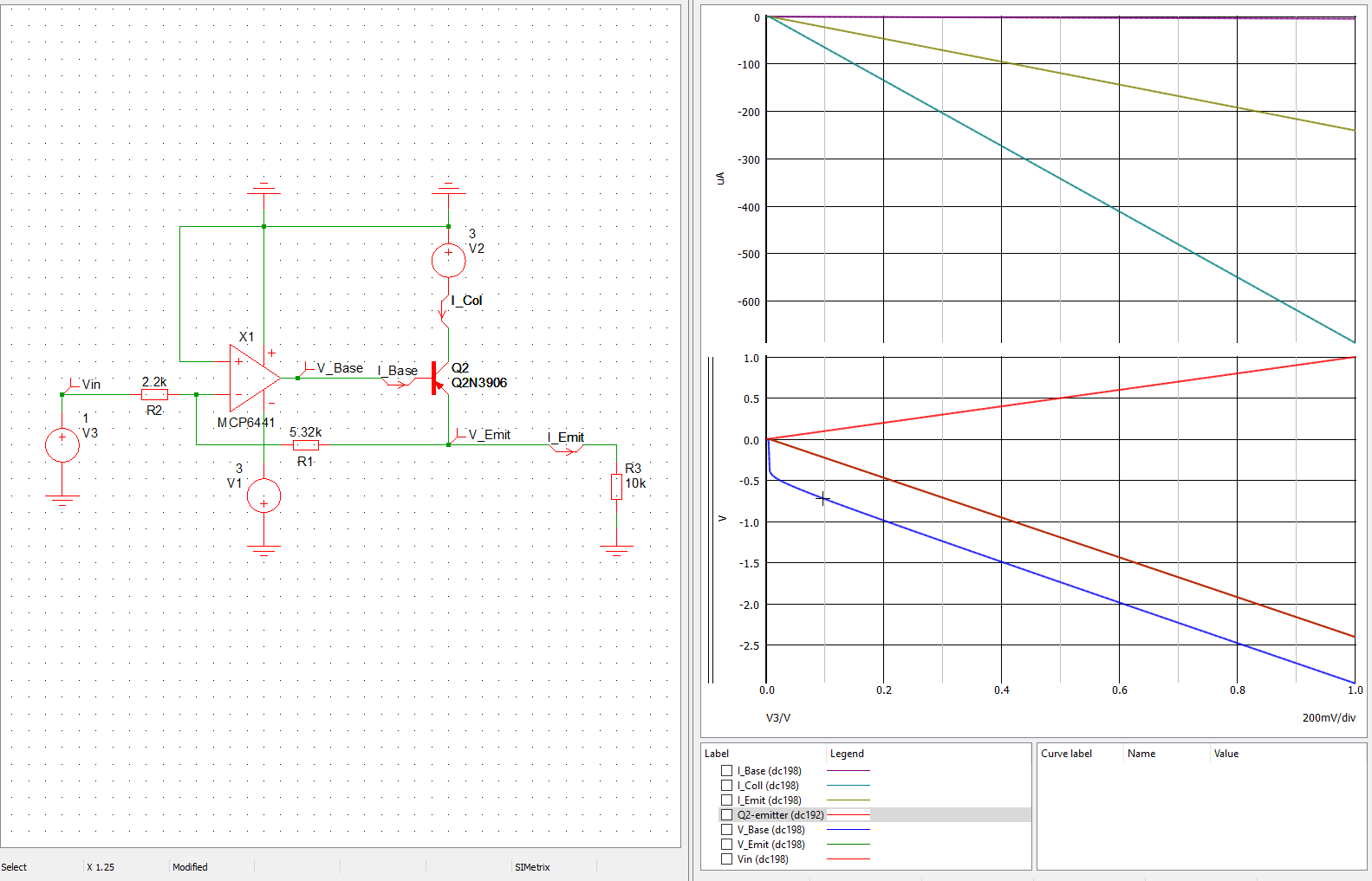Click the Q2-emitter red legend line
The height and width of the screenshot is (881, 1372).
849,815
